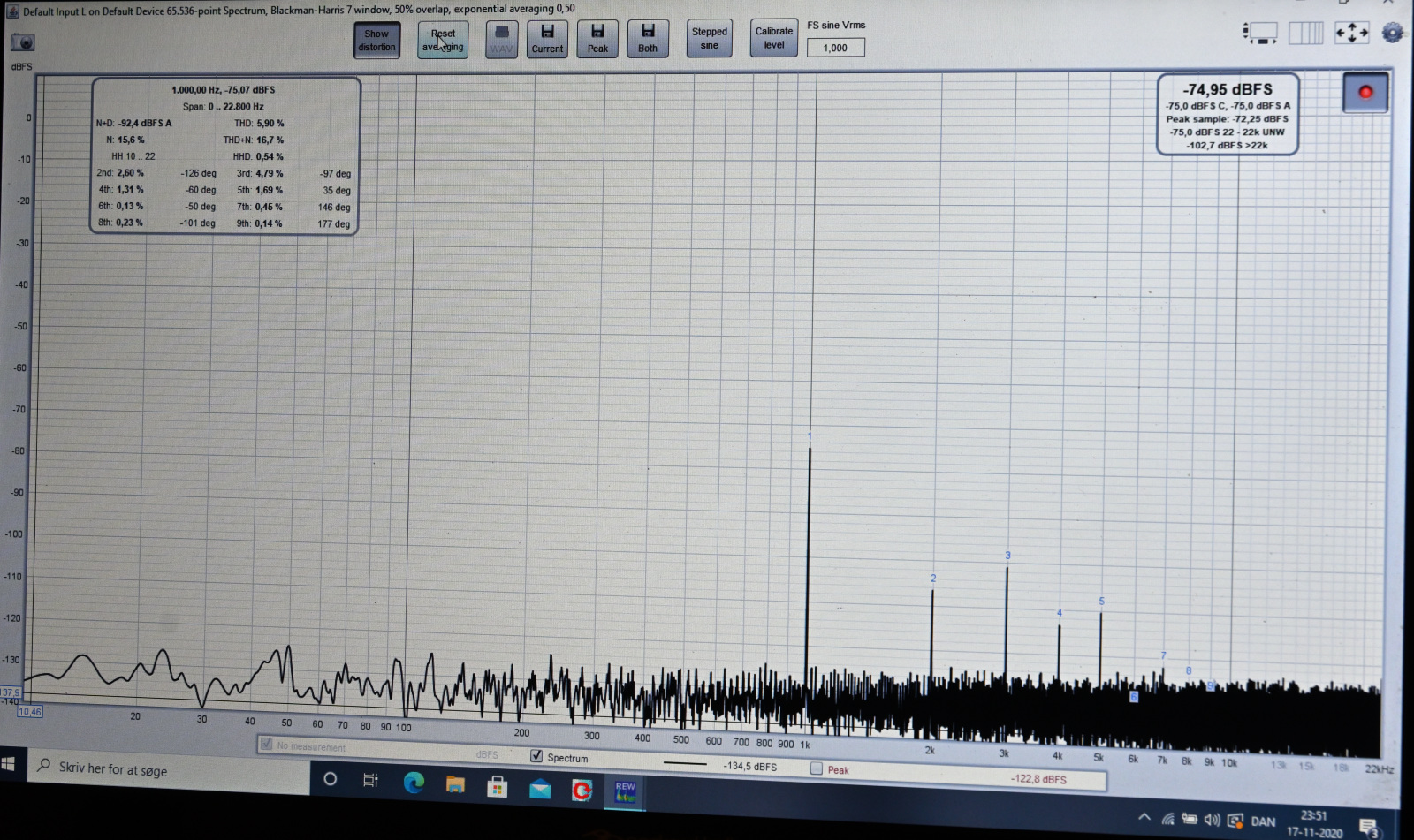
Task: Save recording with the WAV disk icon
Action: coord(501,40)
